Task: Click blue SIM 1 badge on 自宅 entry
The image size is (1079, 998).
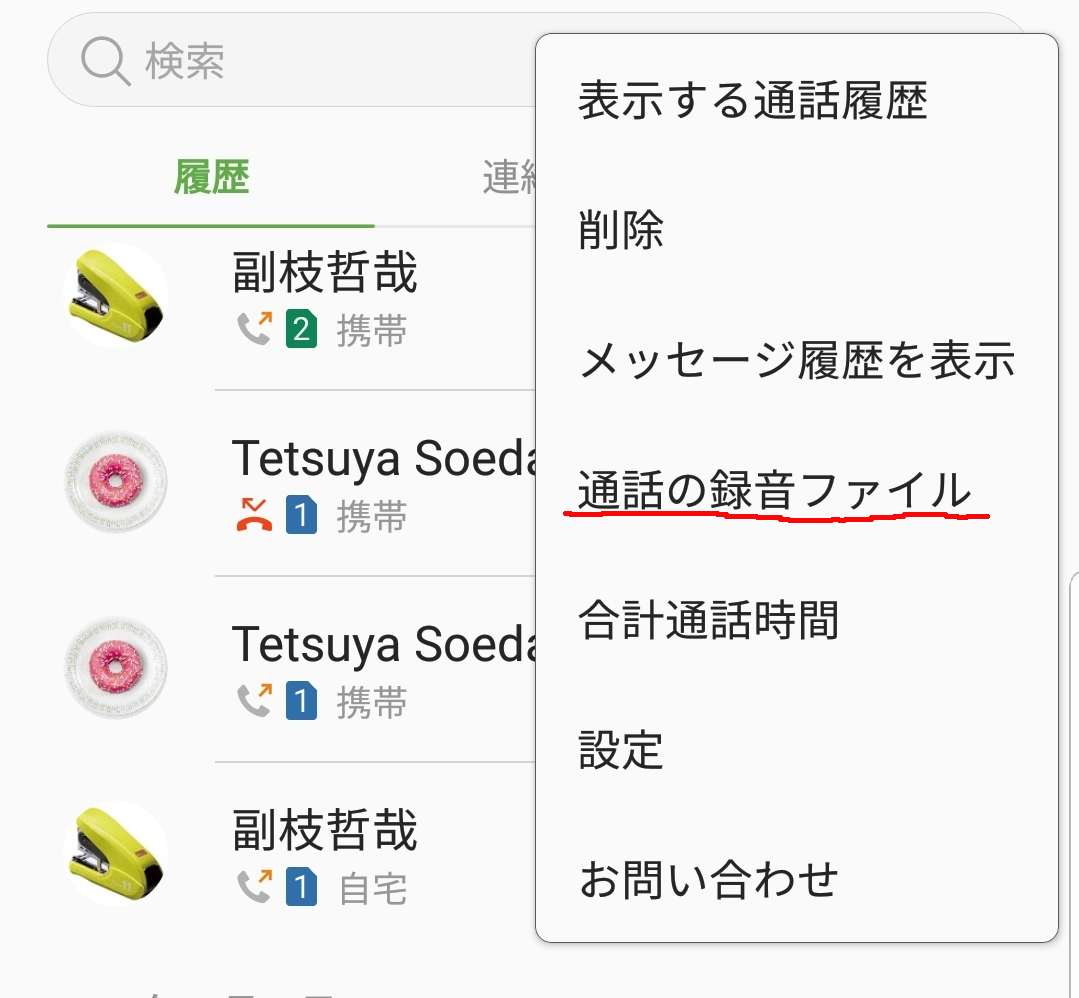Action: click(x=301, y=886)
